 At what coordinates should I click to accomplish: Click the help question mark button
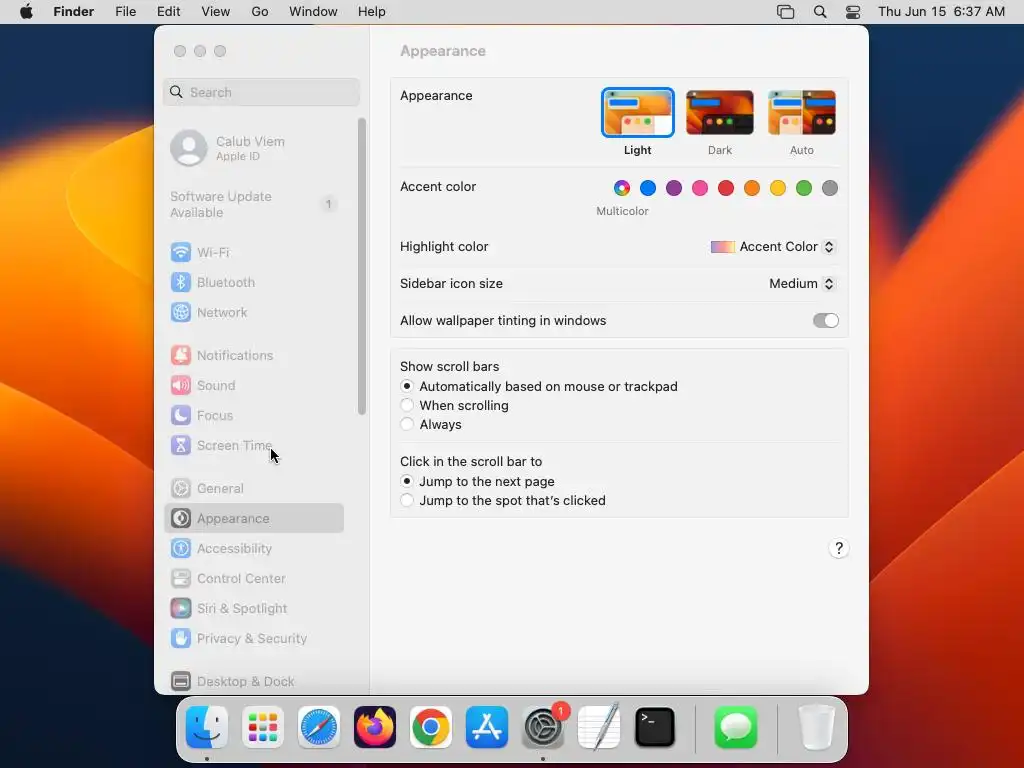click(839, 549)
